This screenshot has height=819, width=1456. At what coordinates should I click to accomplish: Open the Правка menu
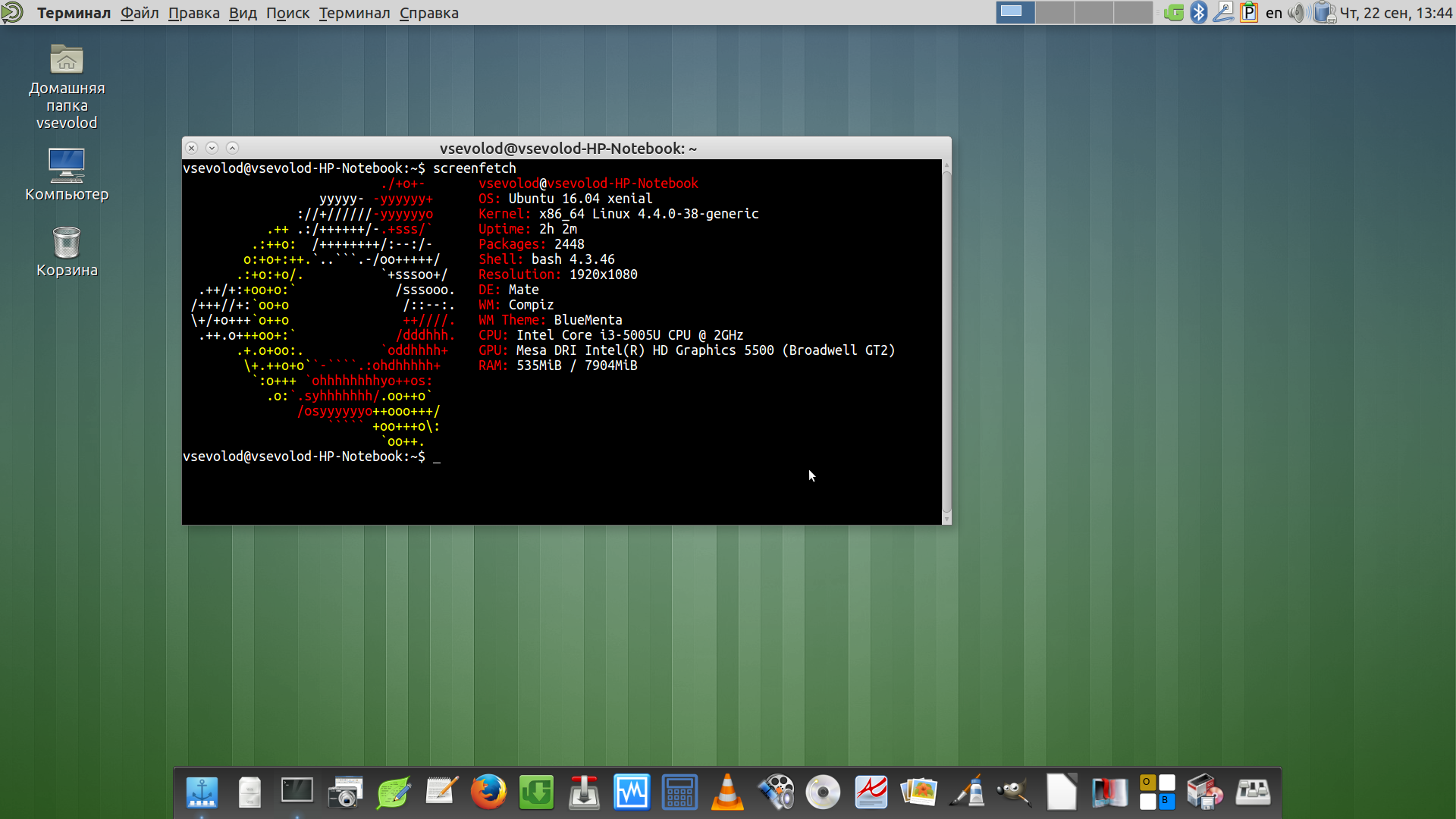click(193, 13)
